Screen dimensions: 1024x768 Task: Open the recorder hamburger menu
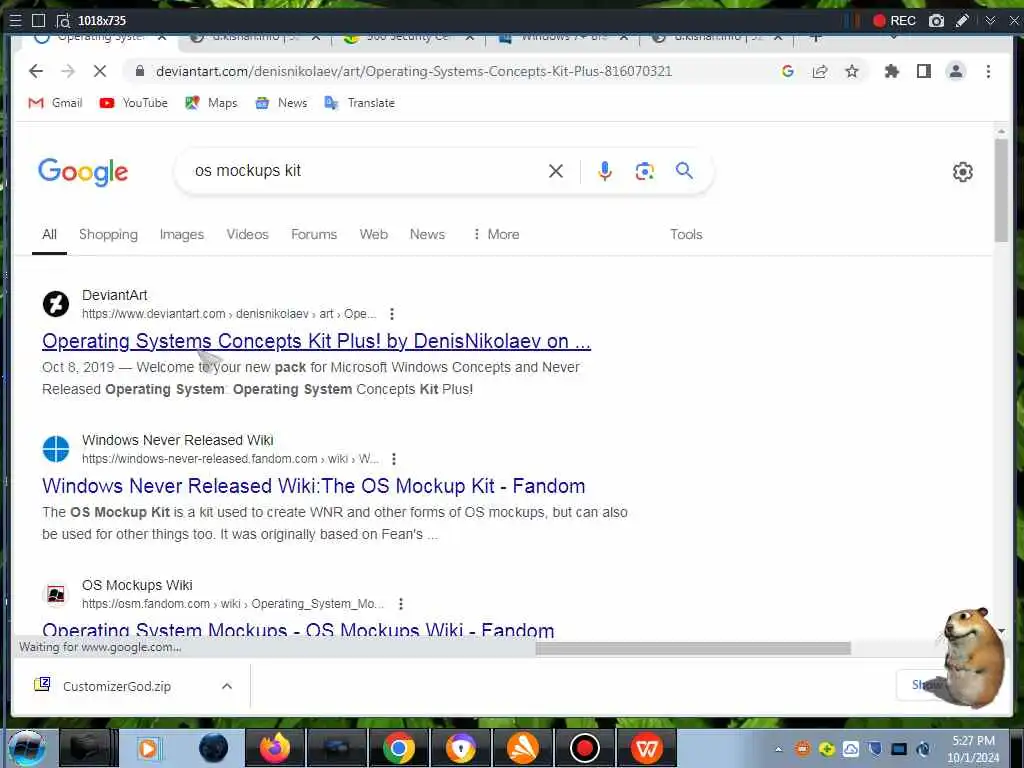(x=16, y=21)
